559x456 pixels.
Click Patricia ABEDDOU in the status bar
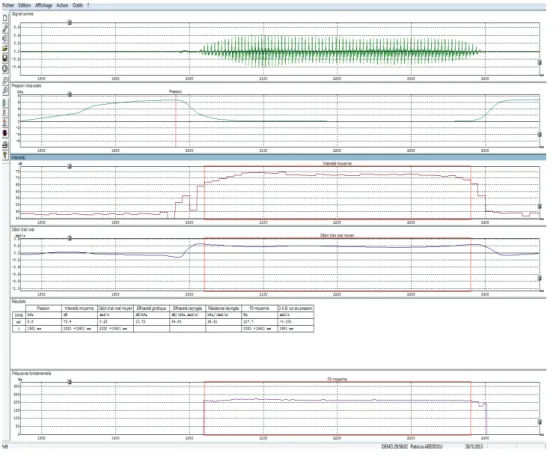(427, 446)
